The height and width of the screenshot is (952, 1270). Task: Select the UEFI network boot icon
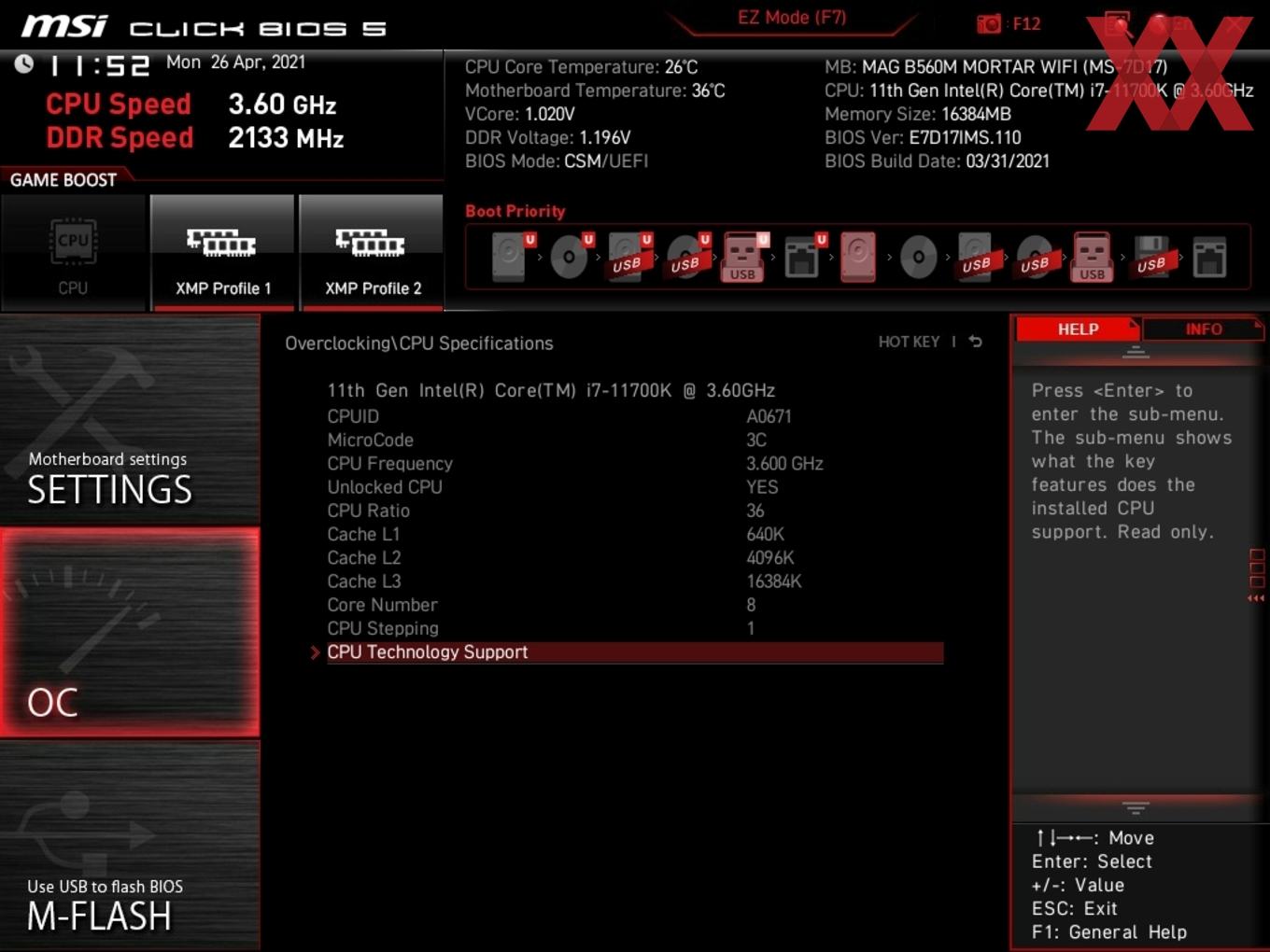pos(803,257)
